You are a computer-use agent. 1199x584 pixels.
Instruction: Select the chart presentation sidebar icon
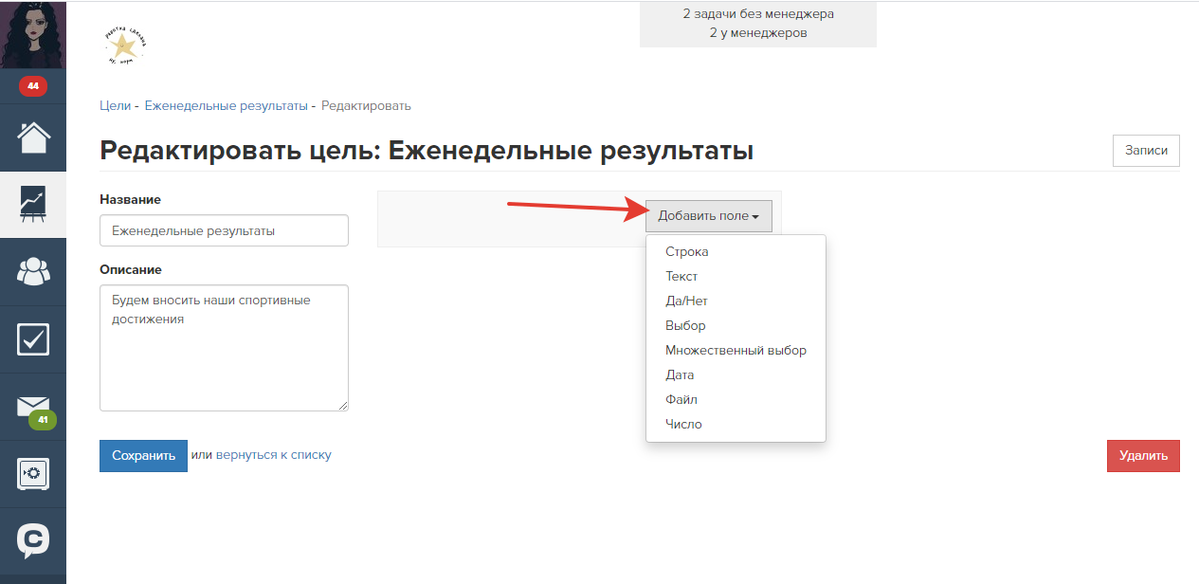(x=33, y=204)
